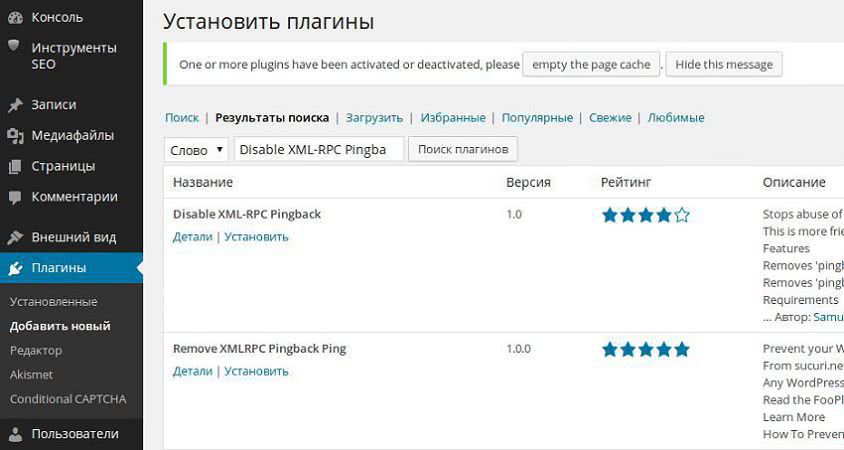Click the Внешний вид brush icon
This screenshot has width=844, height=450.
coord(15,238)
